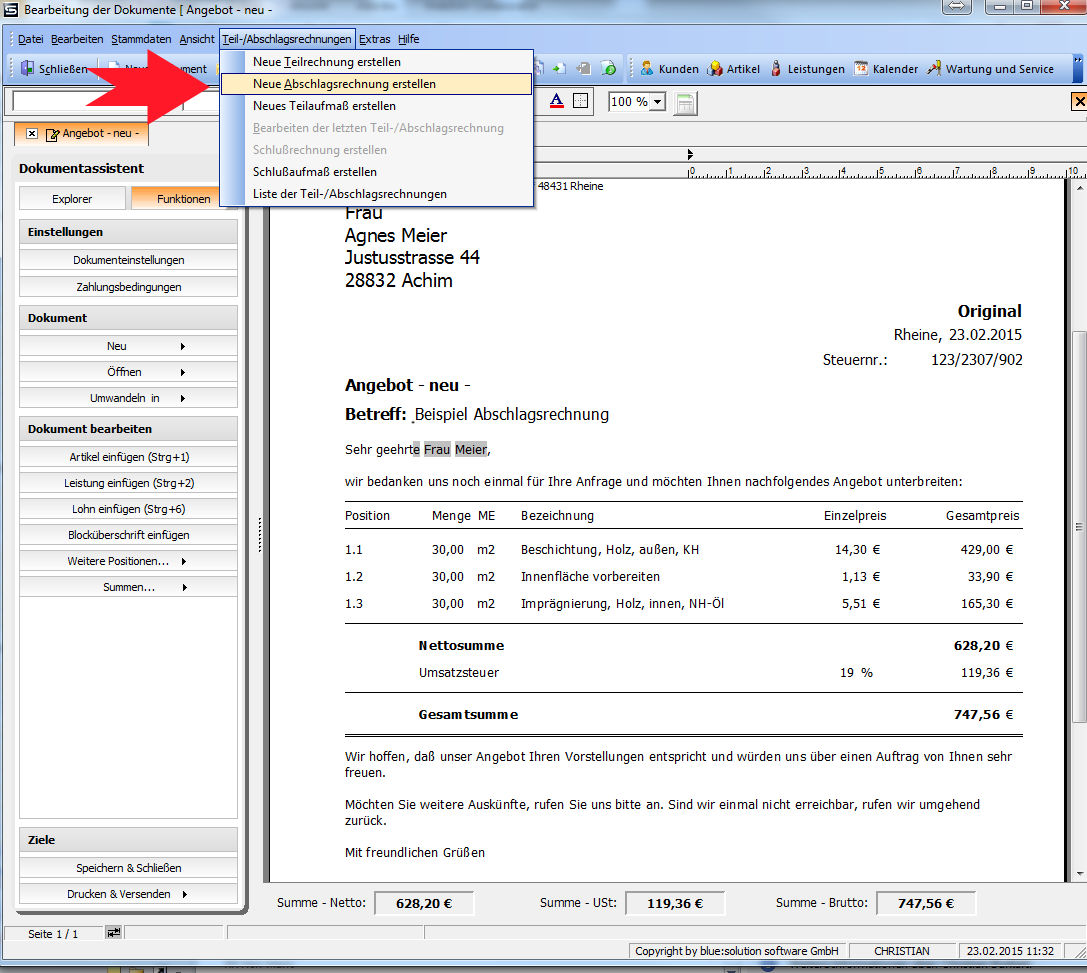The height and width of the screenshot is (973, 1087).
Task: Expand the Umwandeln in submenu
Action: pos(128,398)
